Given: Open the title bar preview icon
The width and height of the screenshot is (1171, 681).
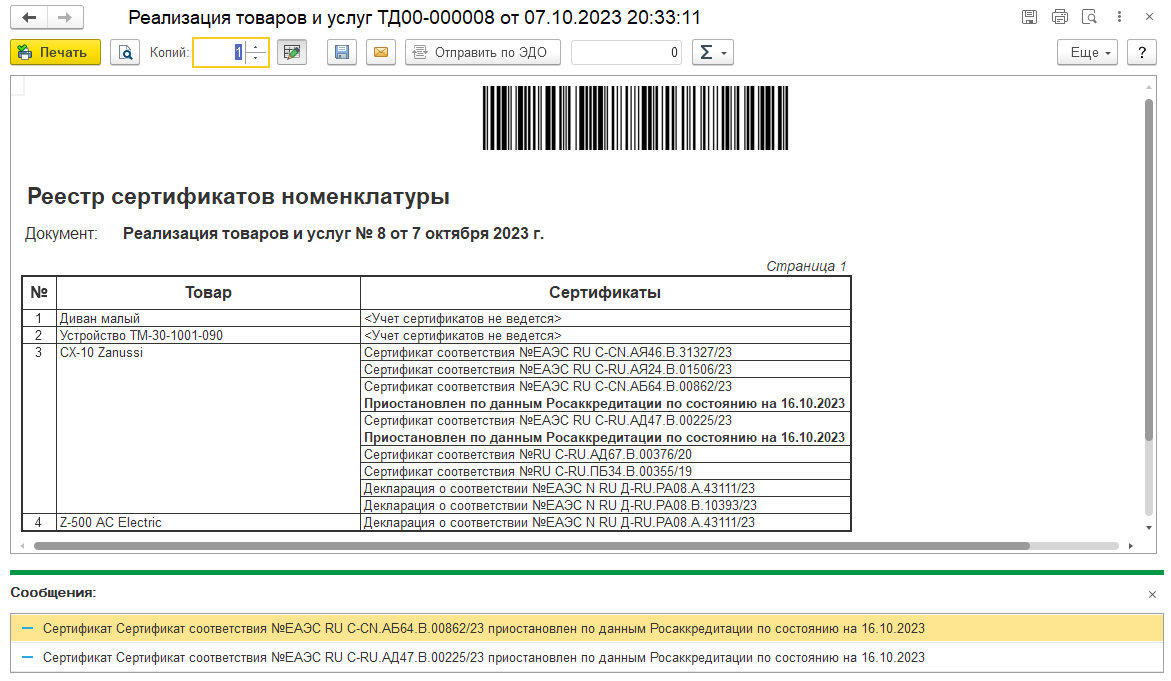Looking at the screenshot, I should click(1089, 17).
